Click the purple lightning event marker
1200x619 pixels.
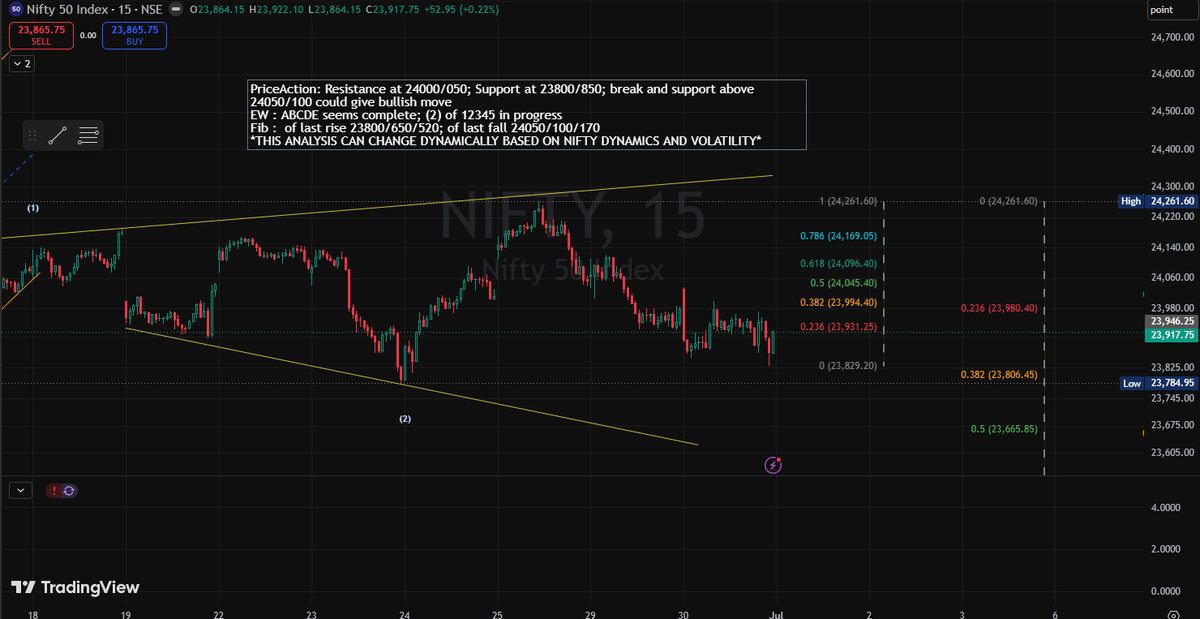coord(772,464)
